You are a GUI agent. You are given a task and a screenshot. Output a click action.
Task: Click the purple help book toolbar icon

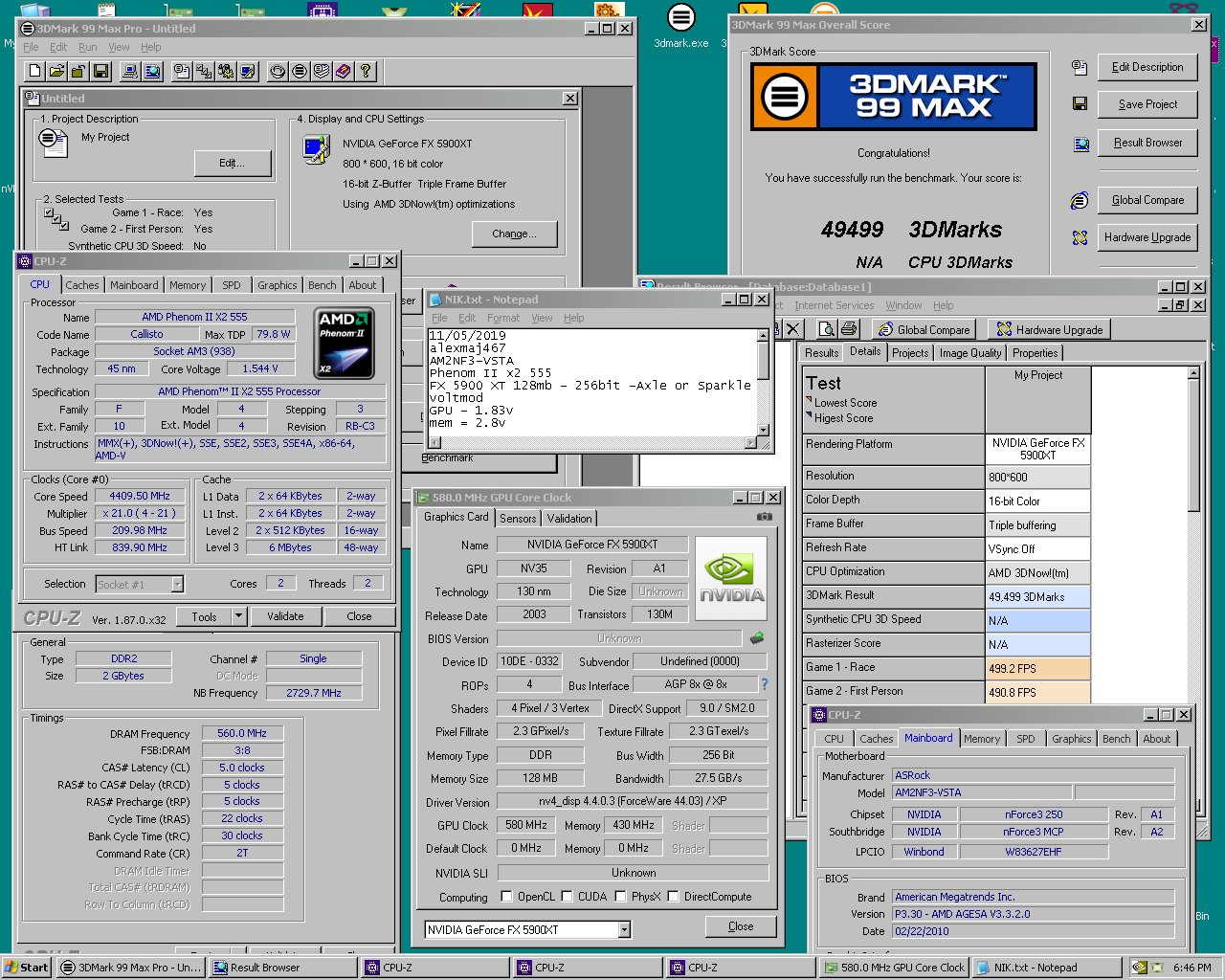point(344,71)
